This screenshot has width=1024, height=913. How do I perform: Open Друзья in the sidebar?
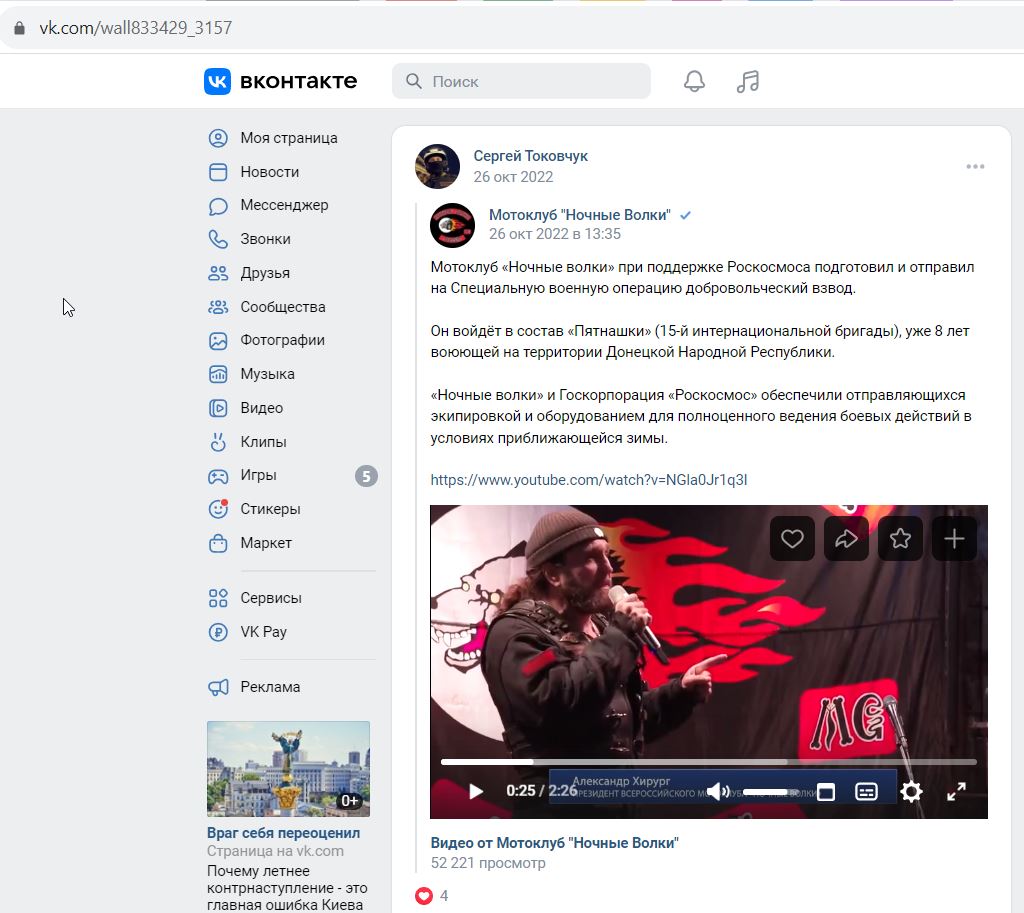(265, 273)
